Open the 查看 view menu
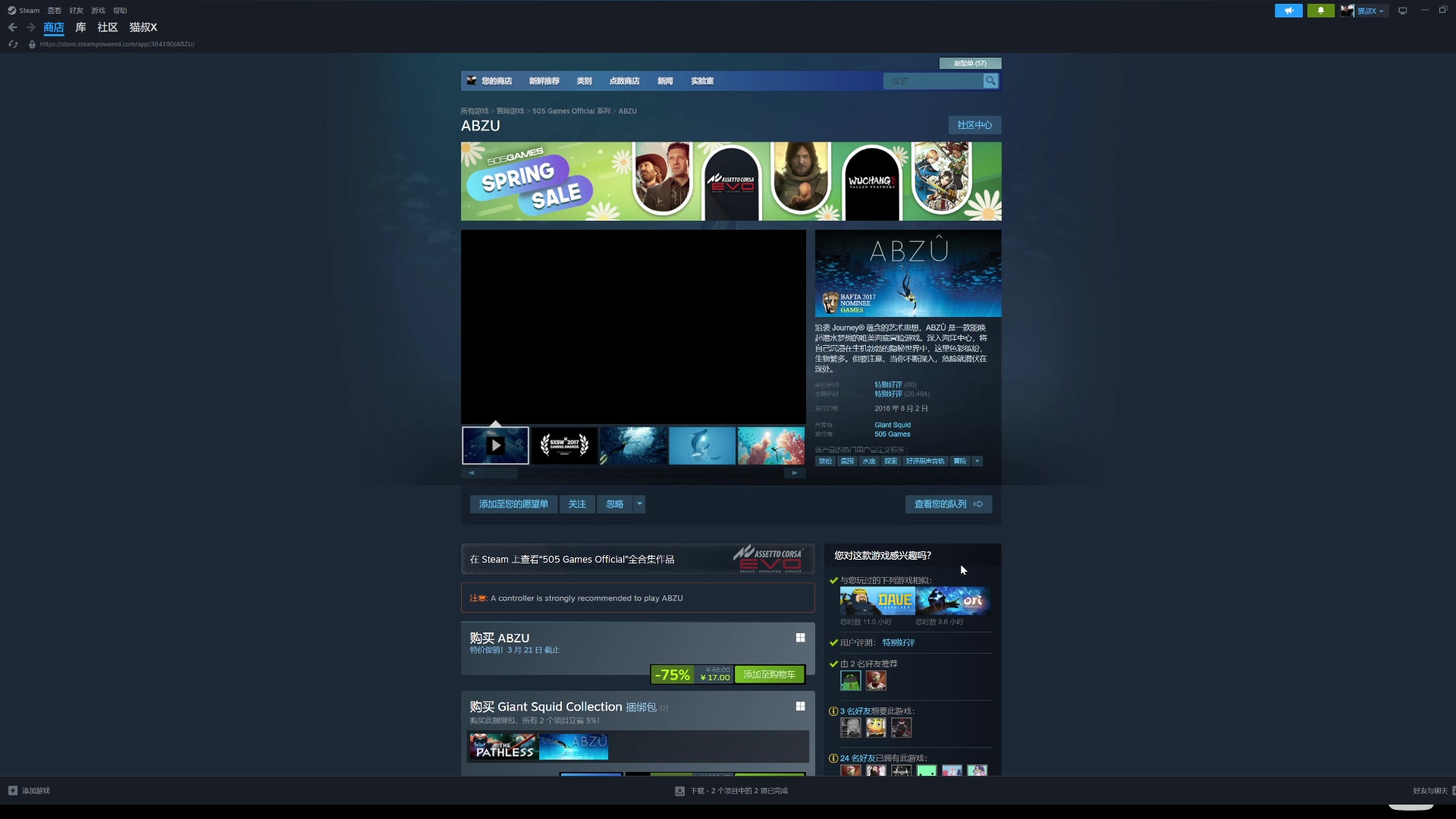1456x819 pixels. [54, 11]
